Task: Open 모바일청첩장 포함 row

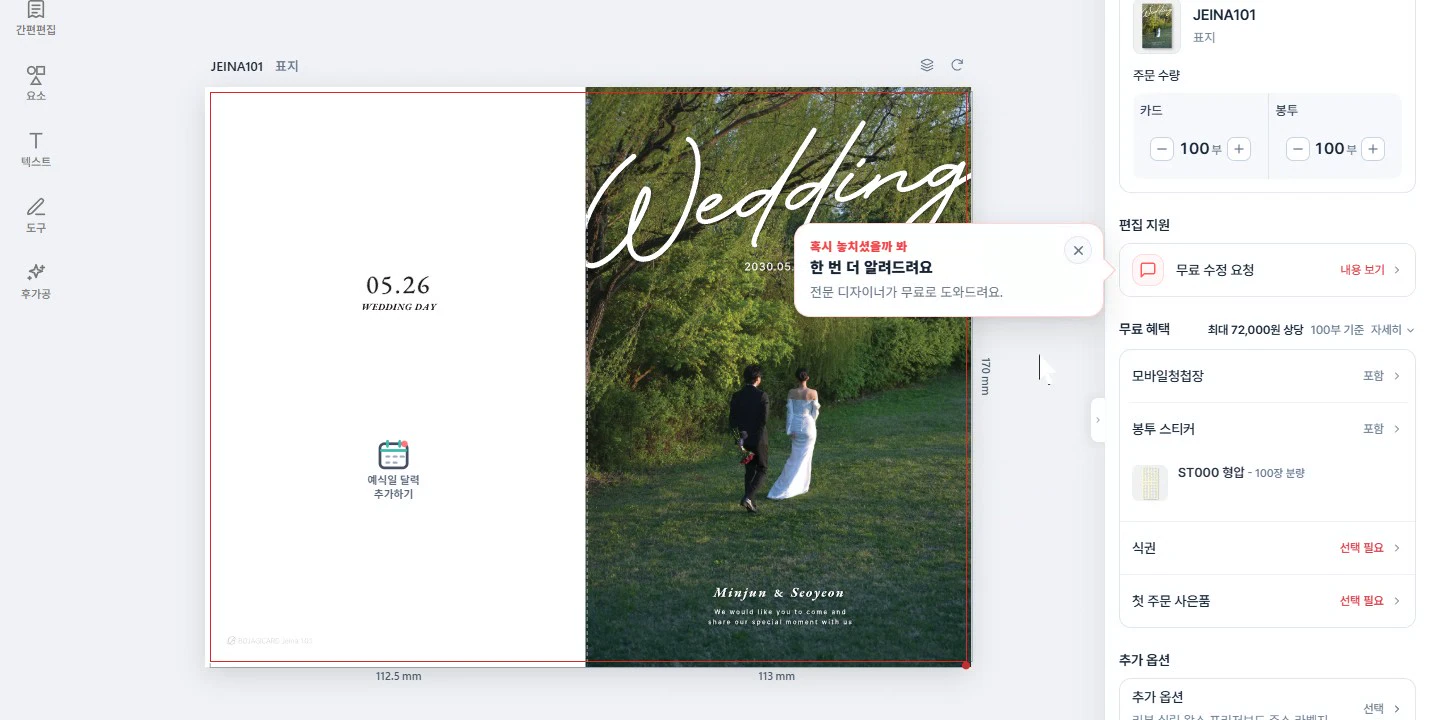Action: 1267,376
